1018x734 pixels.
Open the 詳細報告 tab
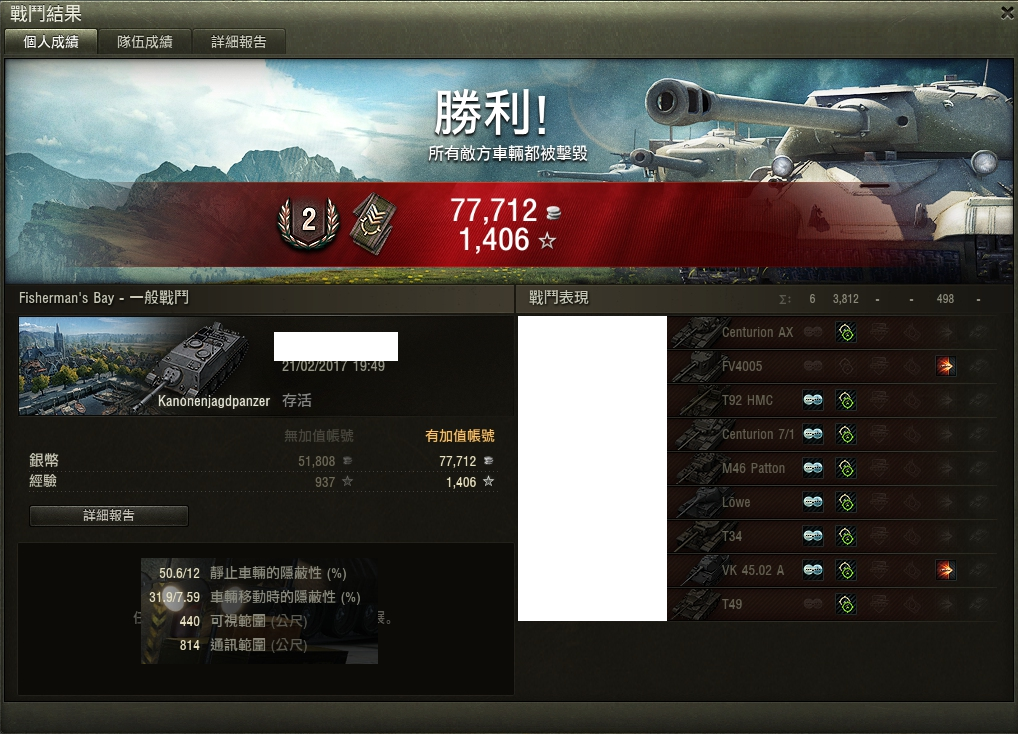[x=238, y=42]
